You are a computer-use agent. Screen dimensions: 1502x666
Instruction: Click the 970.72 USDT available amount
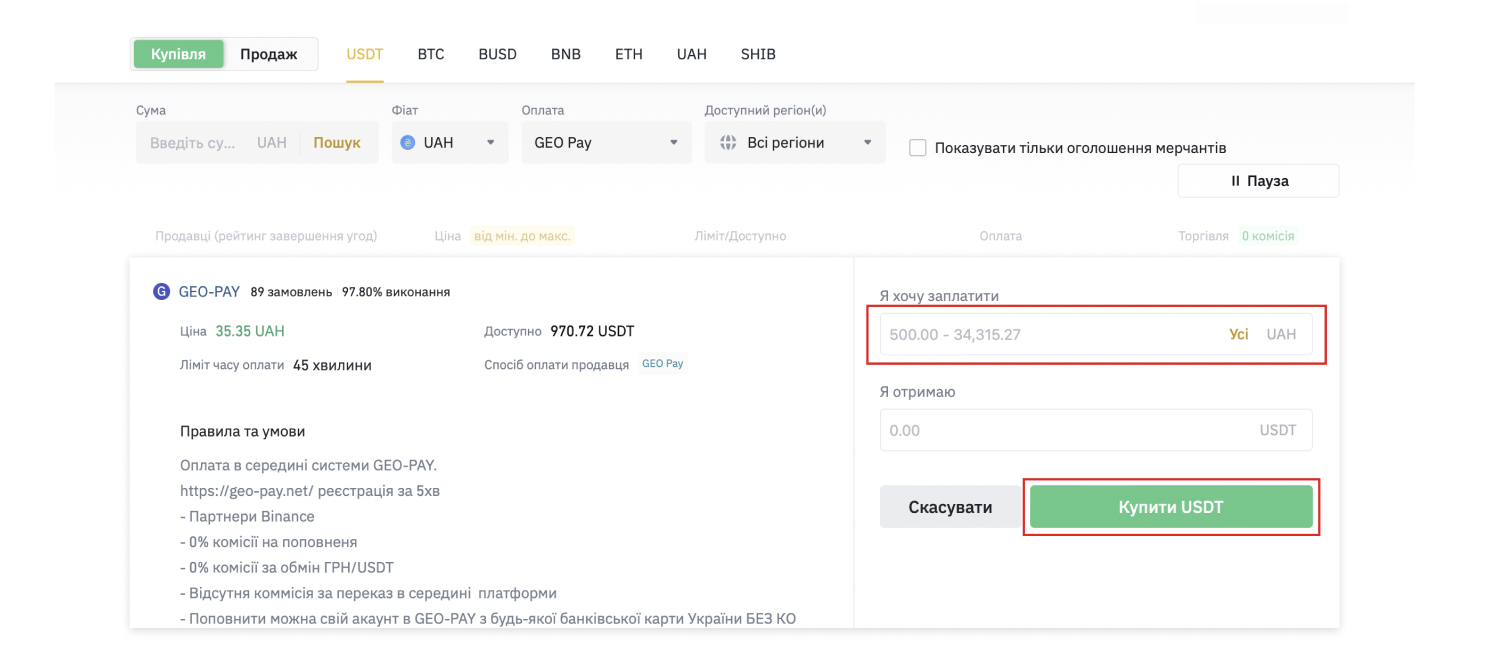point(592,331)
